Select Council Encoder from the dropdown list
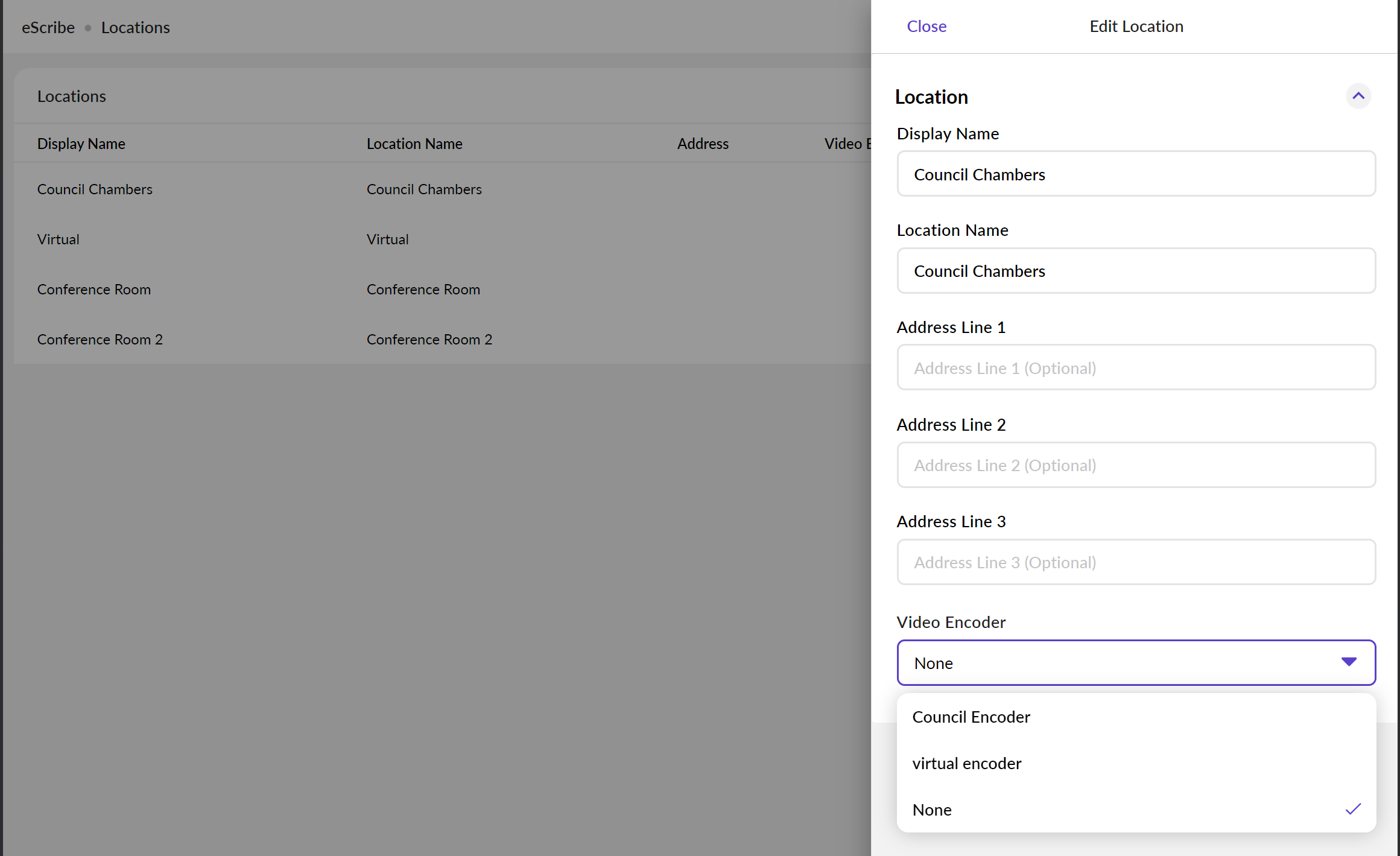1400x856 pixels. pos(971,717)
